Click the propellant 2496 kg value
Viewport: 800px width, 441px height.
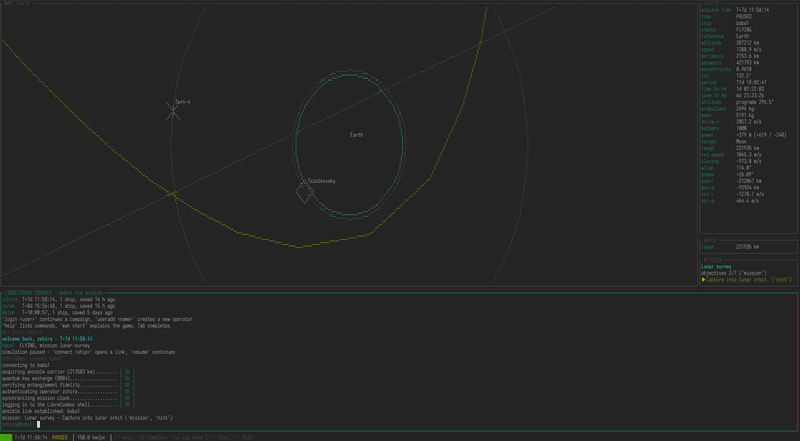pos(745,109)
